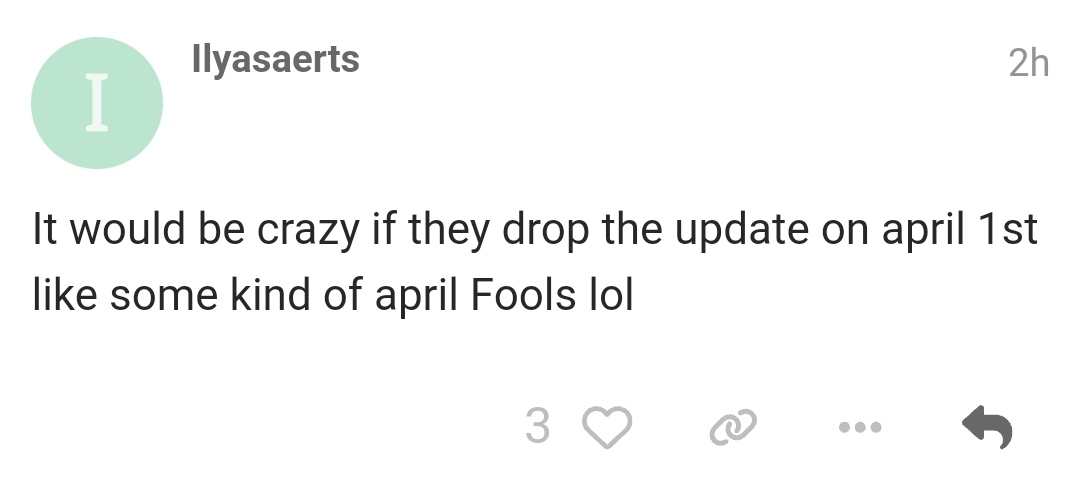Expand options with the three dots

pos(860,428)
